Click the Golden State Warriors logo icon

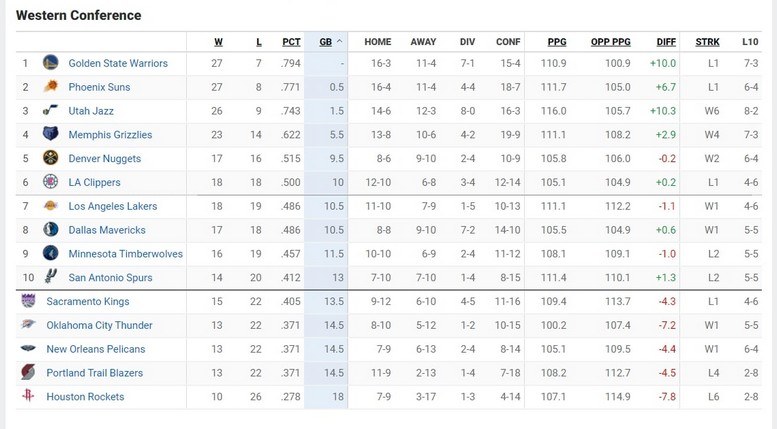(50, 63)
